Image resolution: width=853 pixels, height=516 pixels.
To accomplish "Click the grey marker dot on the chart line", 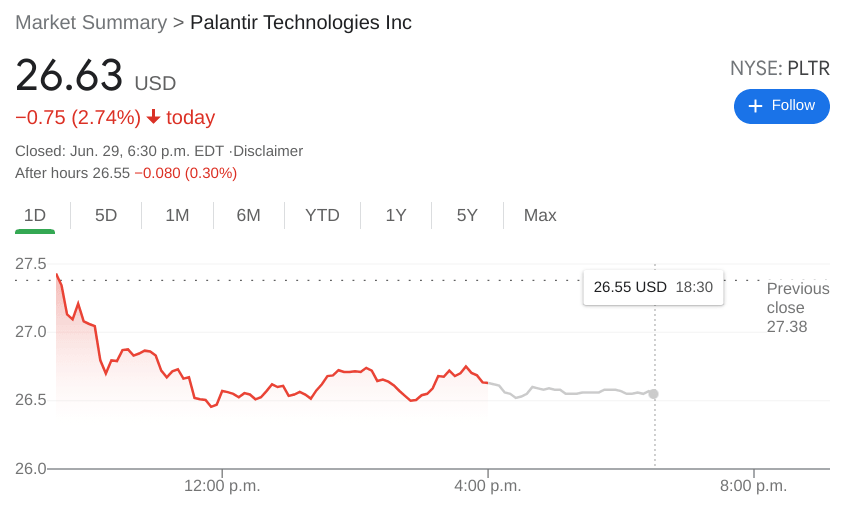I will (653, 394).
